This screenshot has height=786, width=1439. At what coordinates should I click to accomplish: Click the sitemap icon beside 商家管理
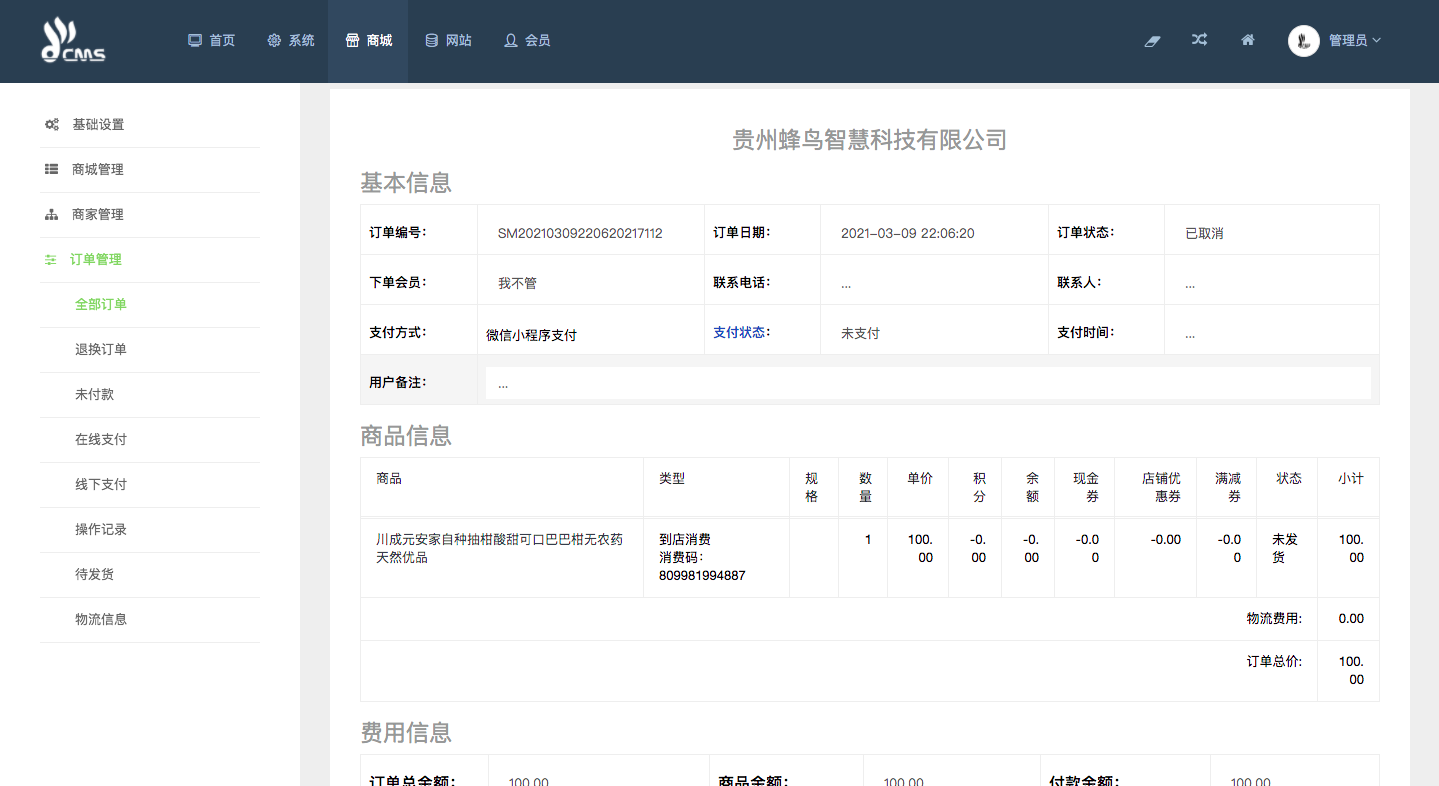(52, 215)
